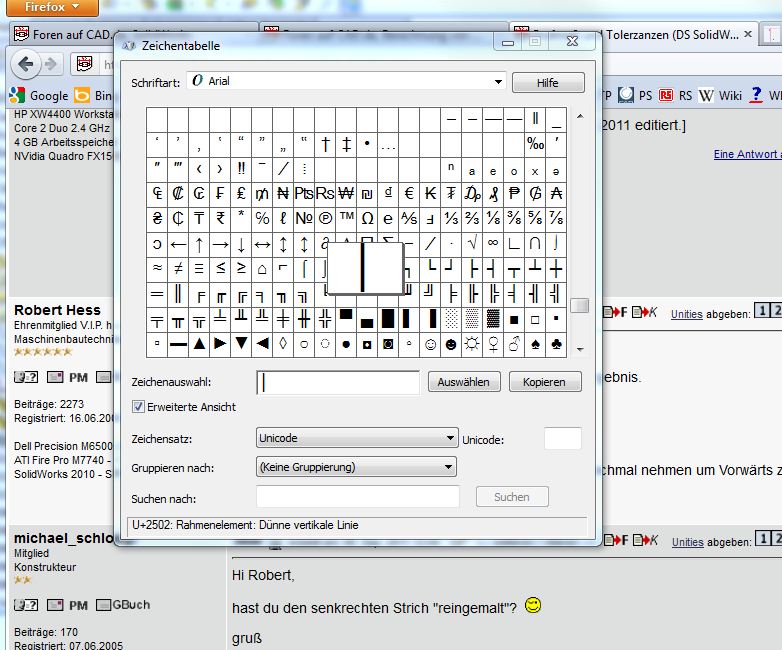The image size is (782, 650).
Task: Open the Eine Antwort link on forum page
Action: coord(748,154)
